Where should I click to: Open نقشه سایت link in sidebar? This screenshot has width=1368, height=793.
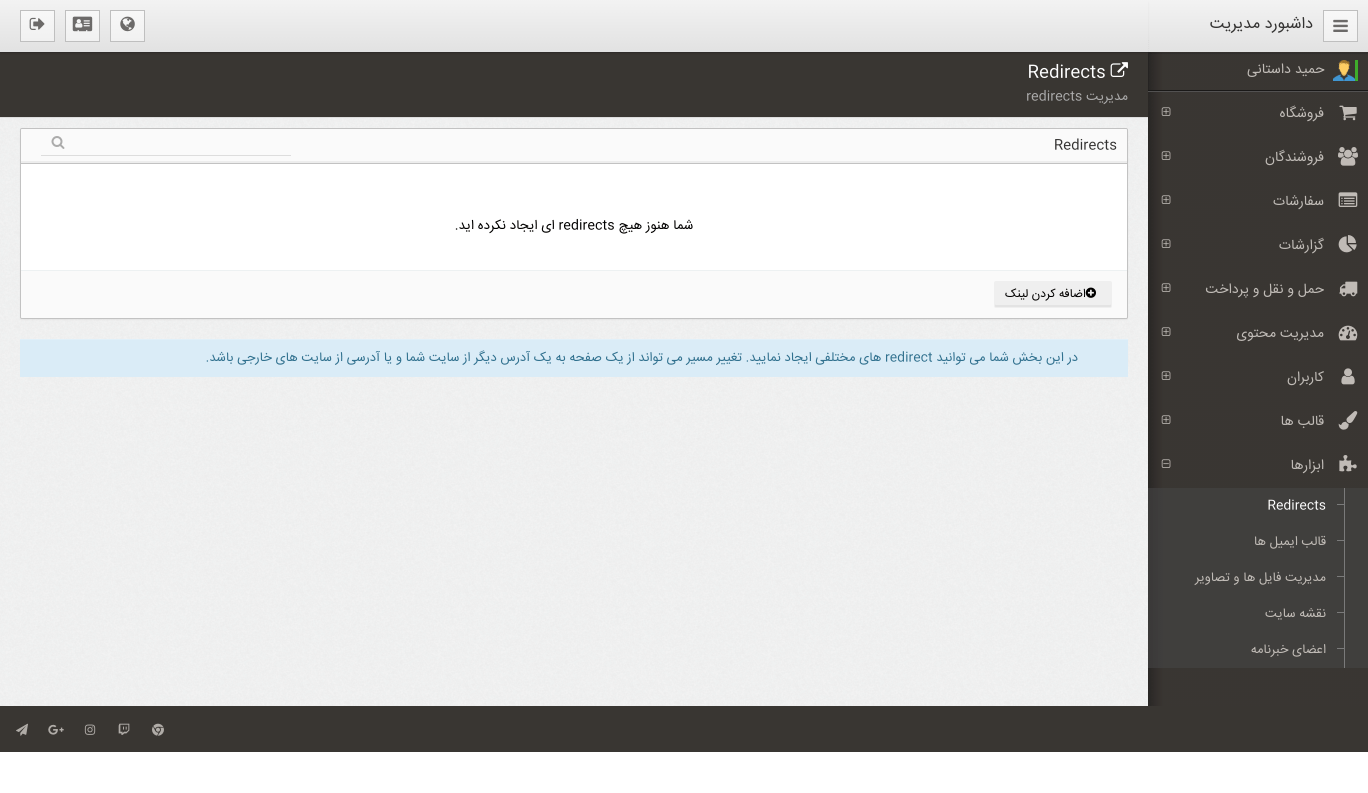point(1294,613)
